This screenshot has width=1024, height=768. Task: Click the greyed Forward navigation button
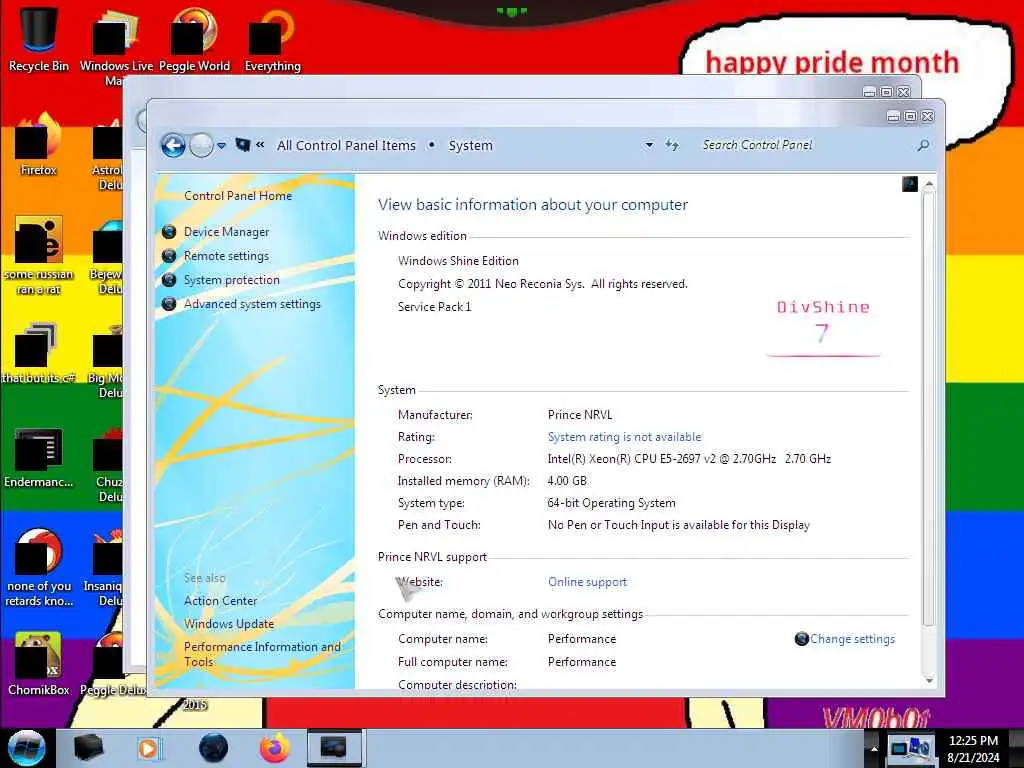pos(201,145)
